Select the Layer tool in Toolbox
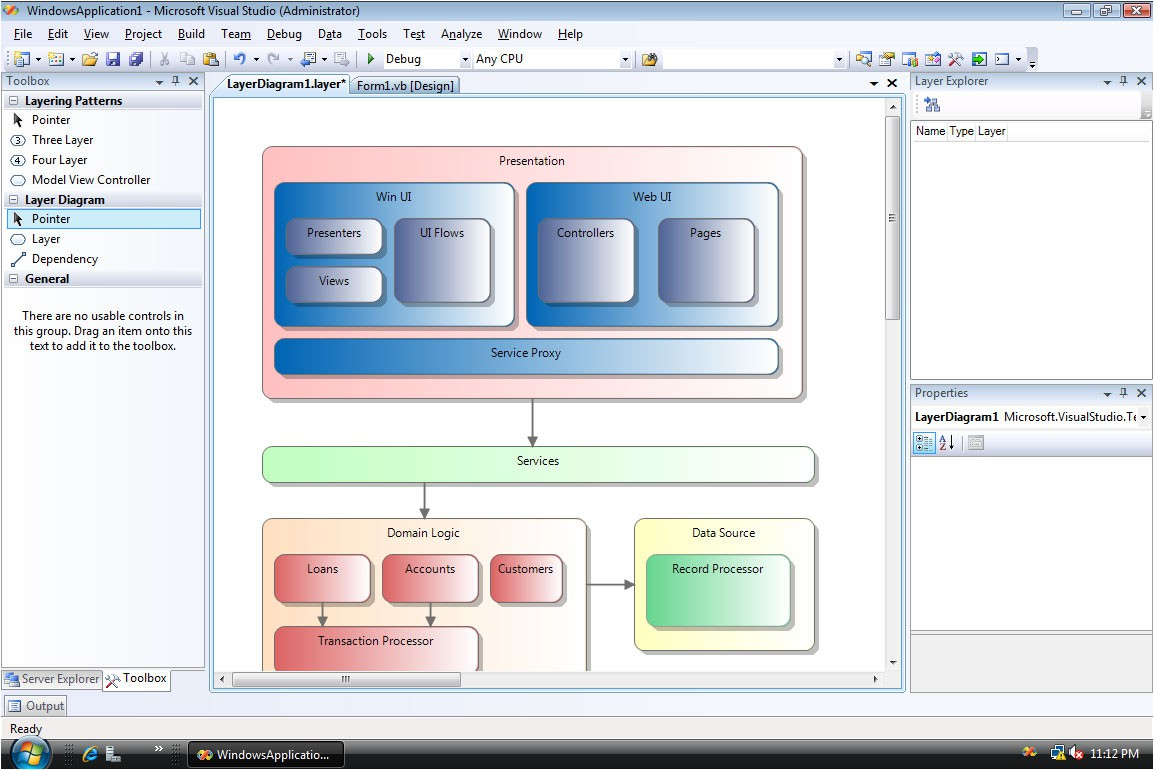 [x=45, y=239]
